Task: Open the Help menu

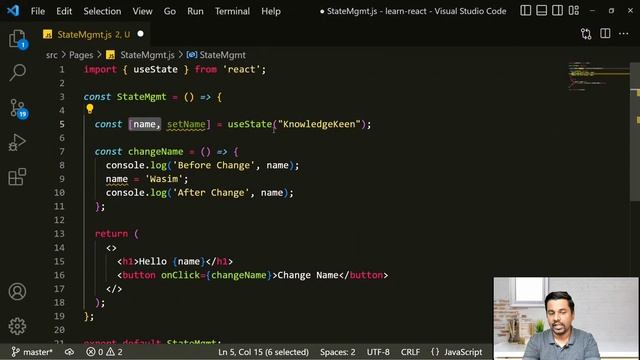Action: click(x=271, y=11)
